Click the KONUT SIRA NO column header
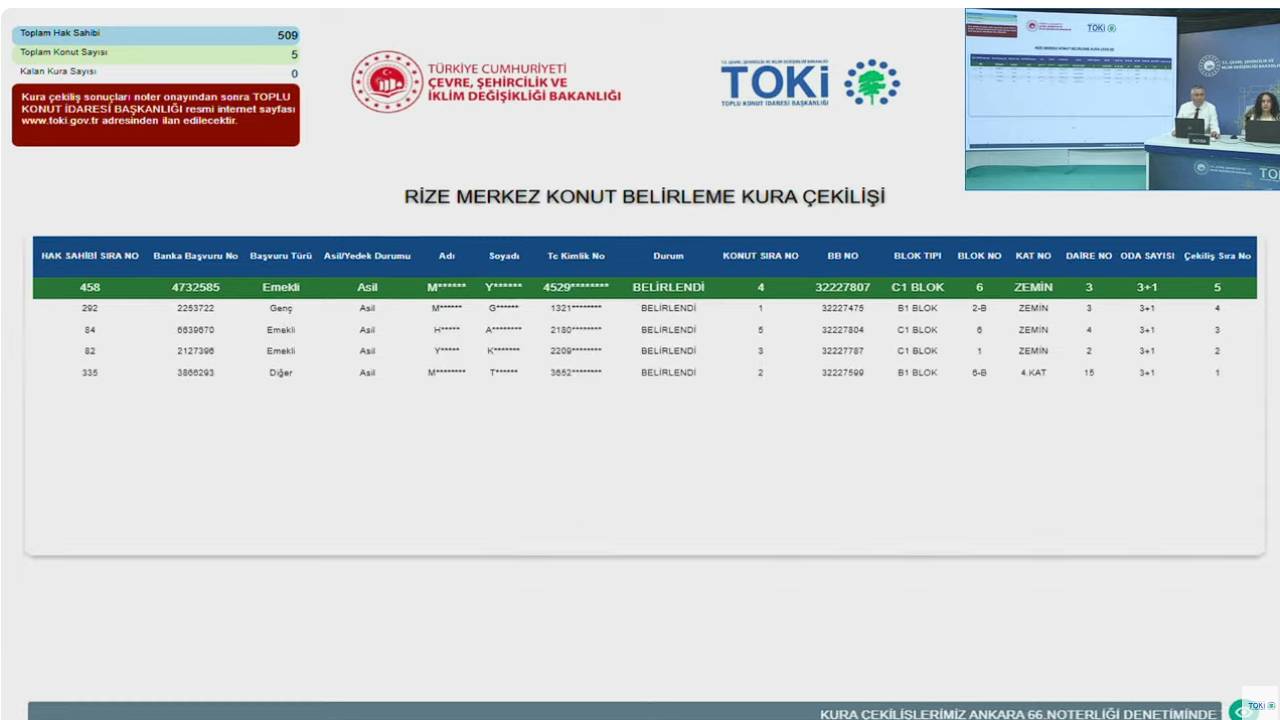This screenshot has width=1280, height=720. (x=761, y=256)
